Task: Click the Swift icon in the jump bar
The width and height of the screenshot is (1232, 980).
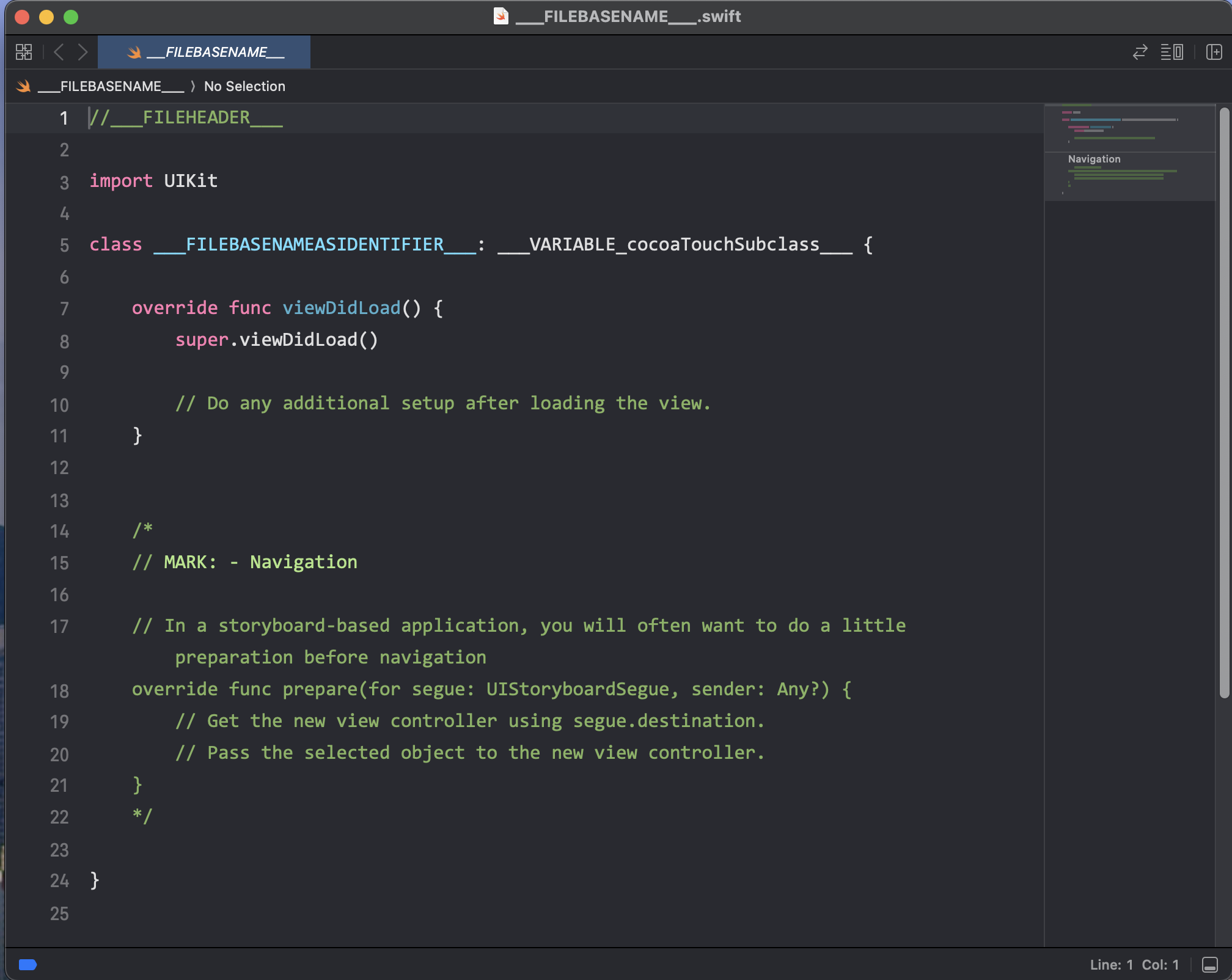Action: pos(23,86)
